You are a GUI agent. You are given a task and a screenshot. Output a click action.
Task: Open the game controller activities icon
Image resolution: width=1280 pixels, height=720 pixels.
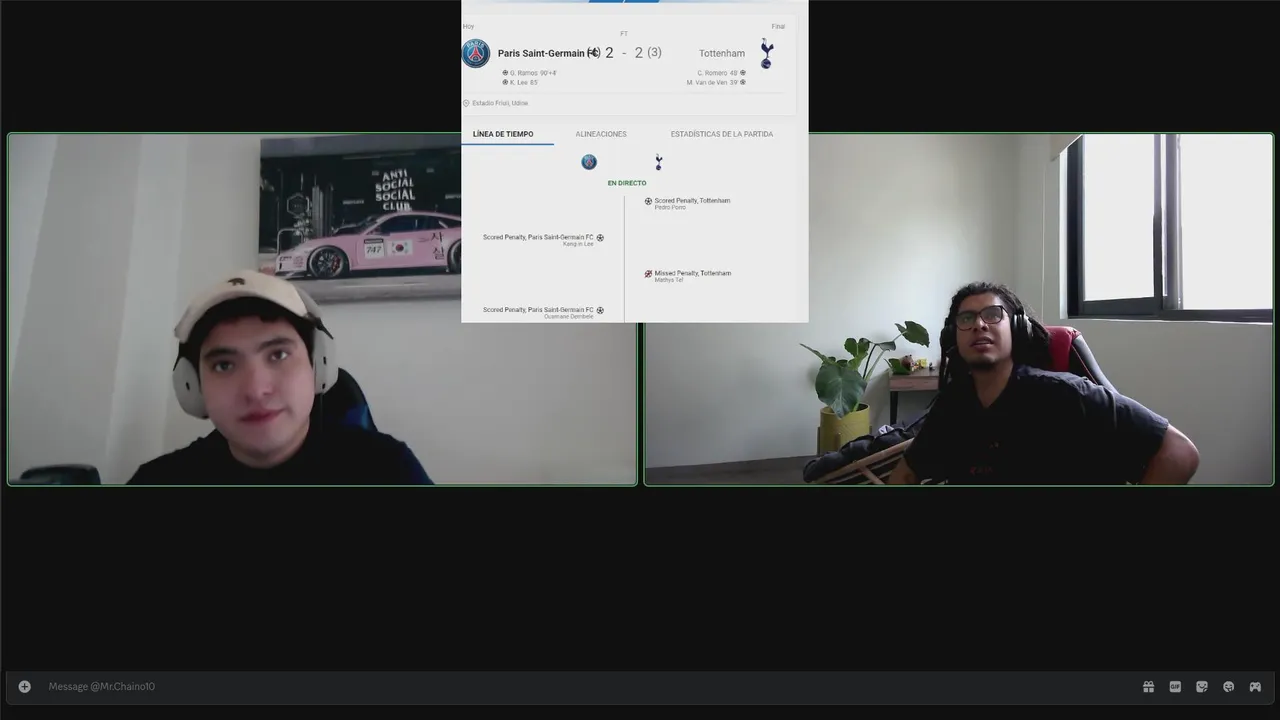click(x=1255, y=686)
